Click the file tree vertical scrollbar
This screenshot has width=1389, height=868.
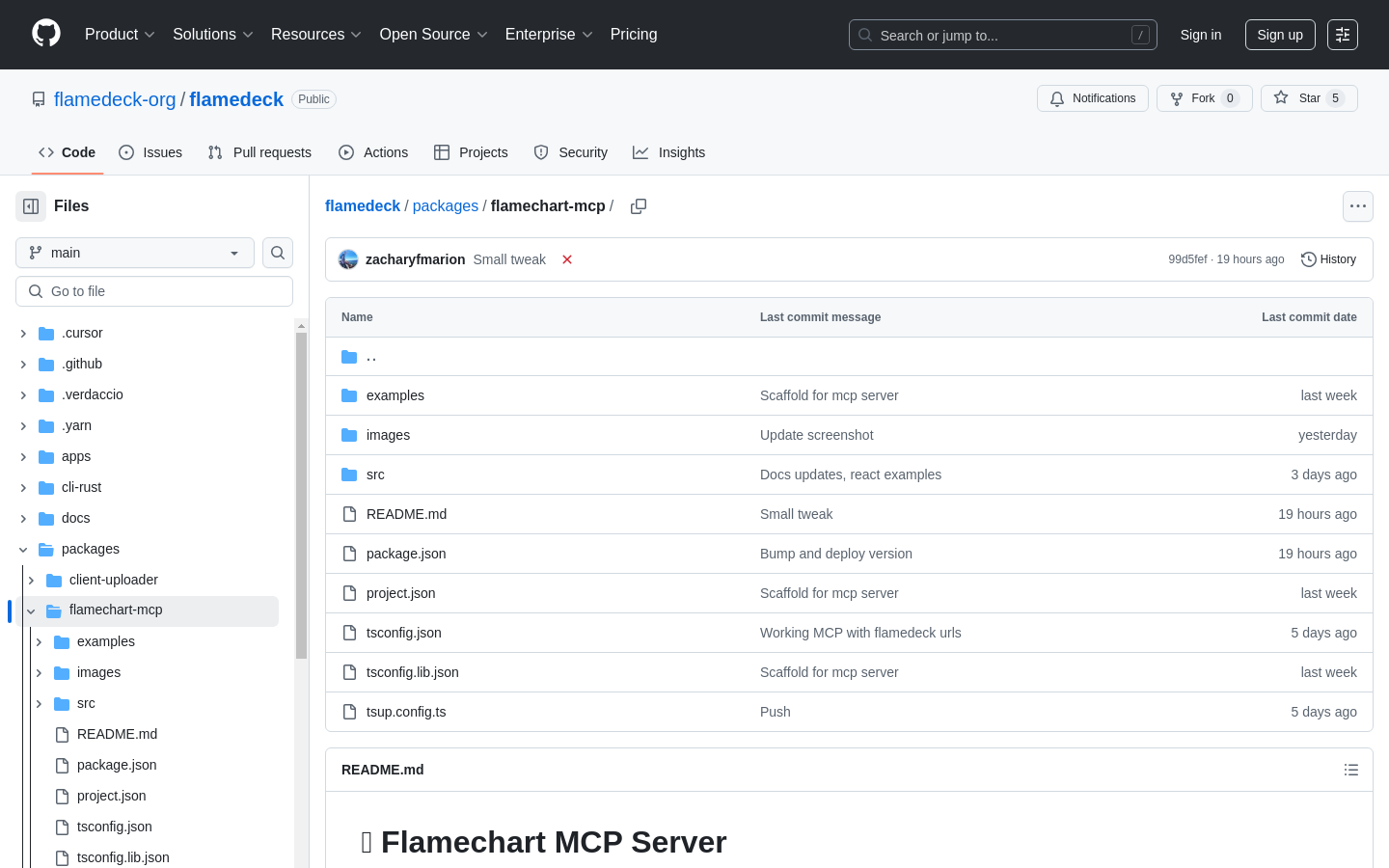click(x=301, y=496)
